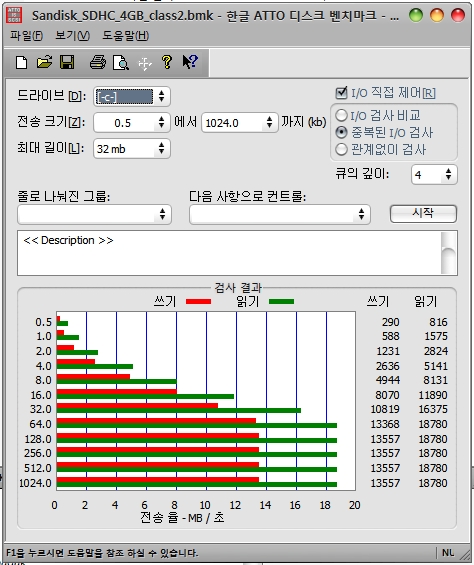Open a benchmark file with the folder icon
The image size is (474, 565).
[44, 62]
